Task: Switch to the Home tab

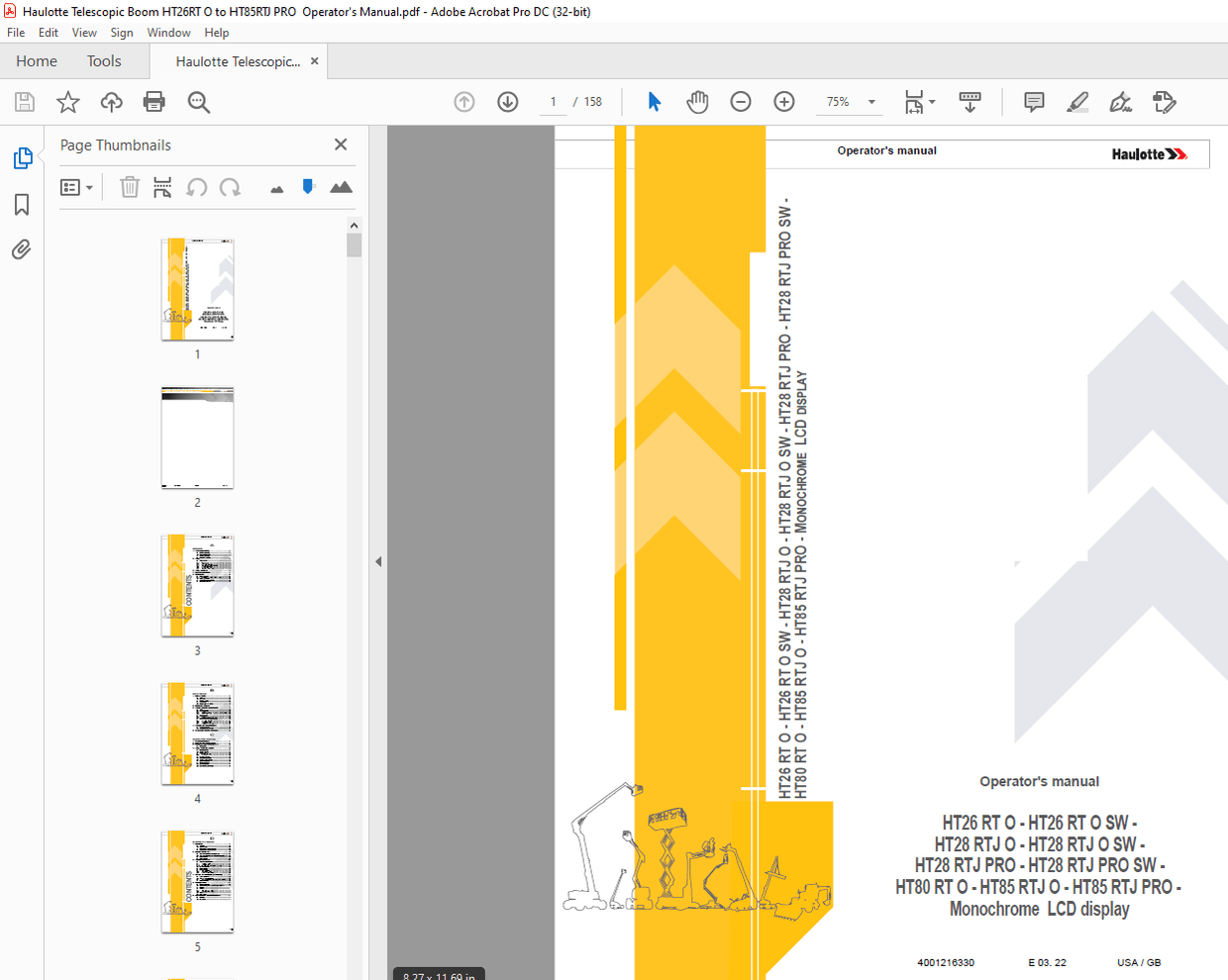Action: pos(37,60)
